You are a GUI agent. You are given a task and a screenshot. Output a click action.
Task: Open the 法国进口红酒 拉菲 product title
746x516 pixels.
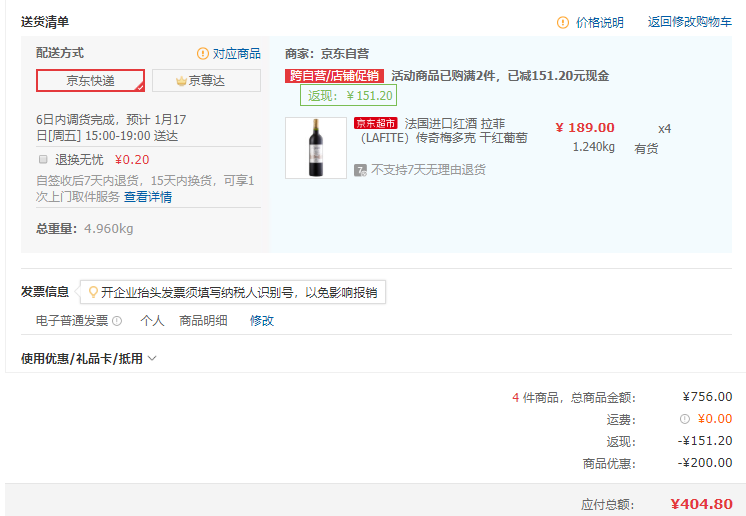tap(443, 131)
